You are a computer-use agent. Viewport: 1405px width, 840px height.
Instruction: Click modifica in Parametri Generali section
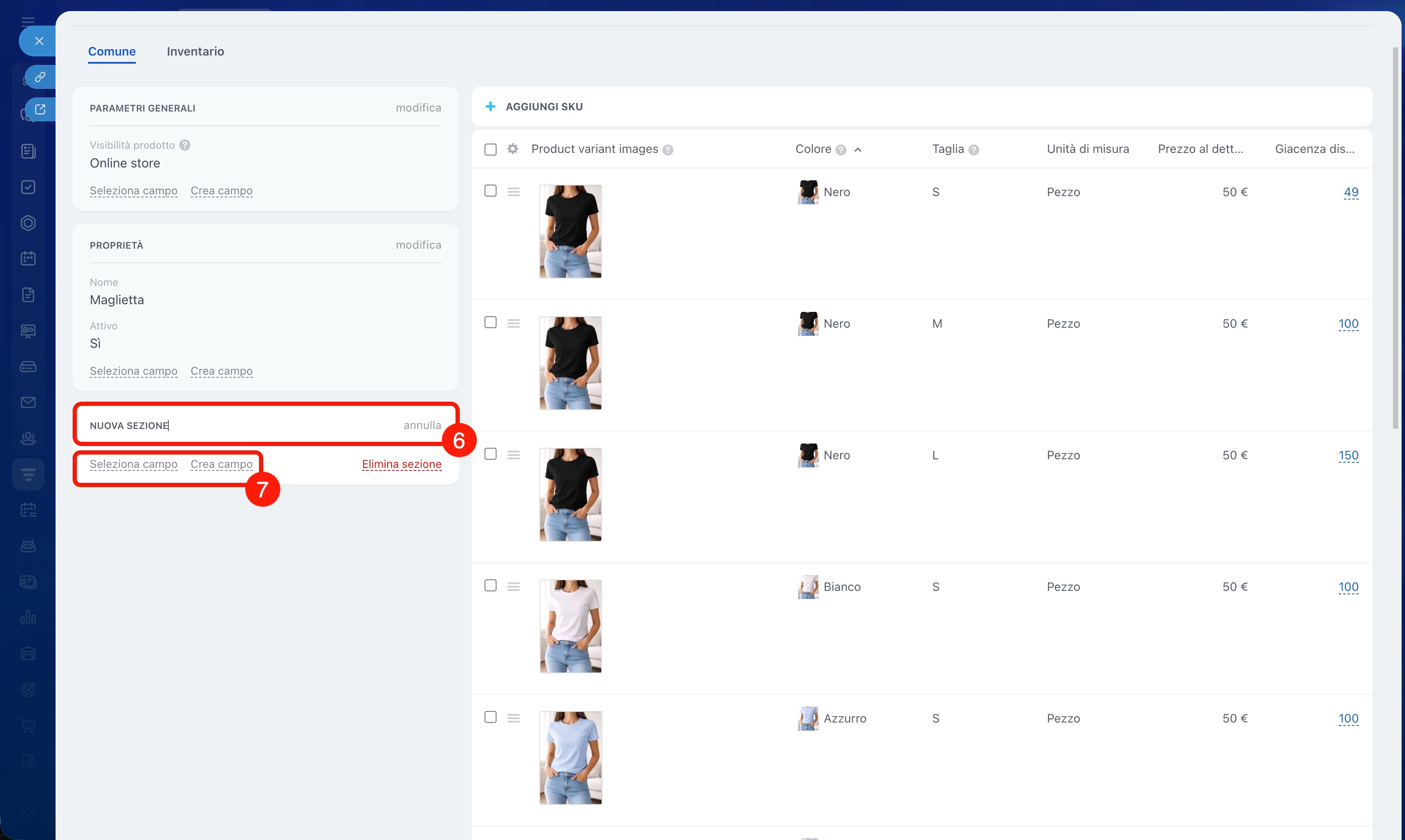pyautogui.click(x=418, y=108)
